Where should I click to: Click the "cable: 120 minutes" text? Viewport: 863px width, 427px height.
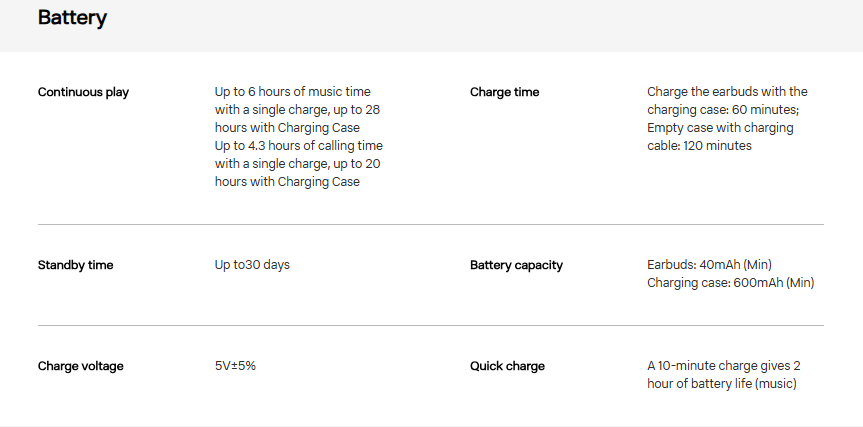[699, 146]
